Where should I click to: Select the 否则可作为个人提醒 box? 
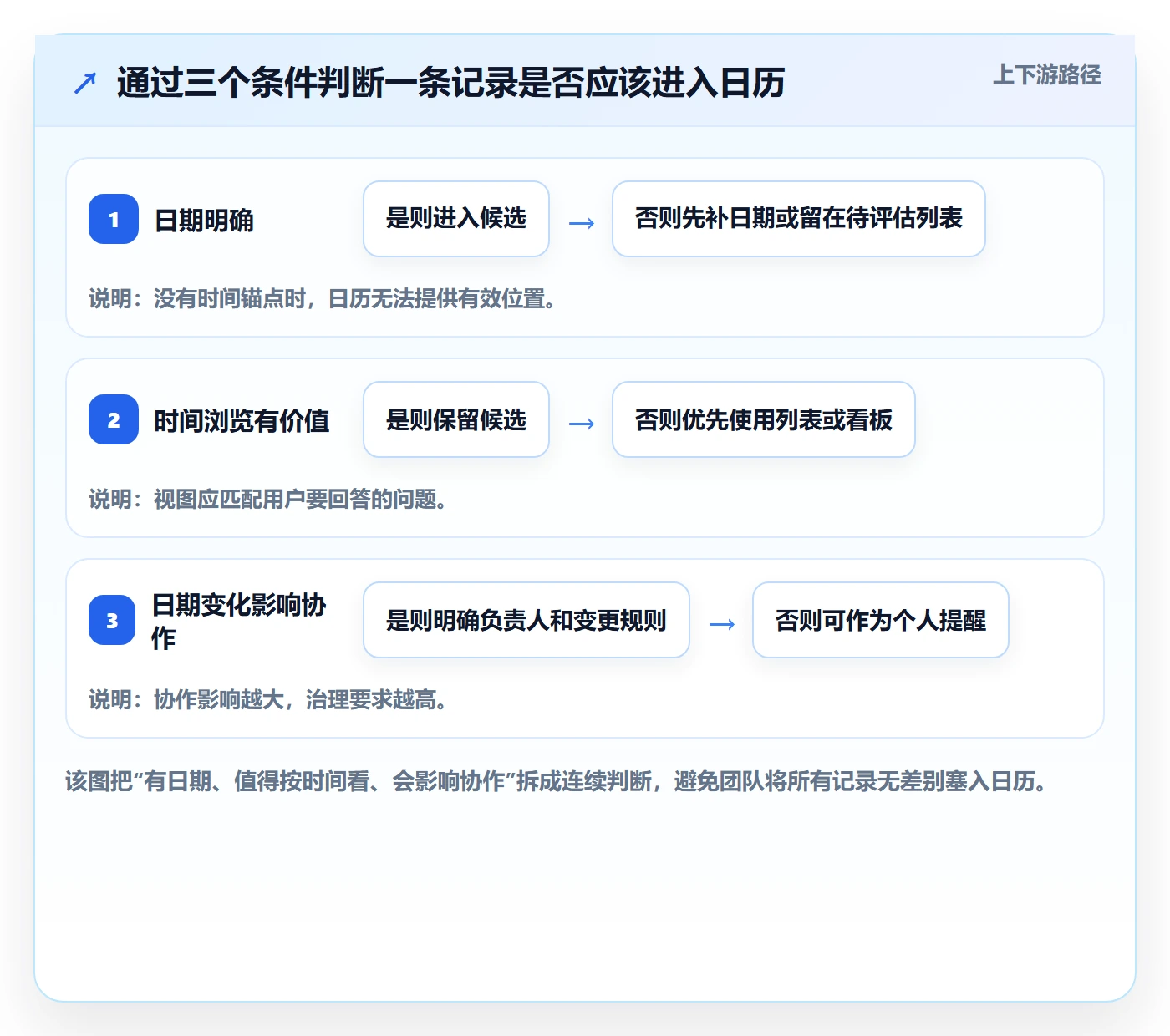881,620
